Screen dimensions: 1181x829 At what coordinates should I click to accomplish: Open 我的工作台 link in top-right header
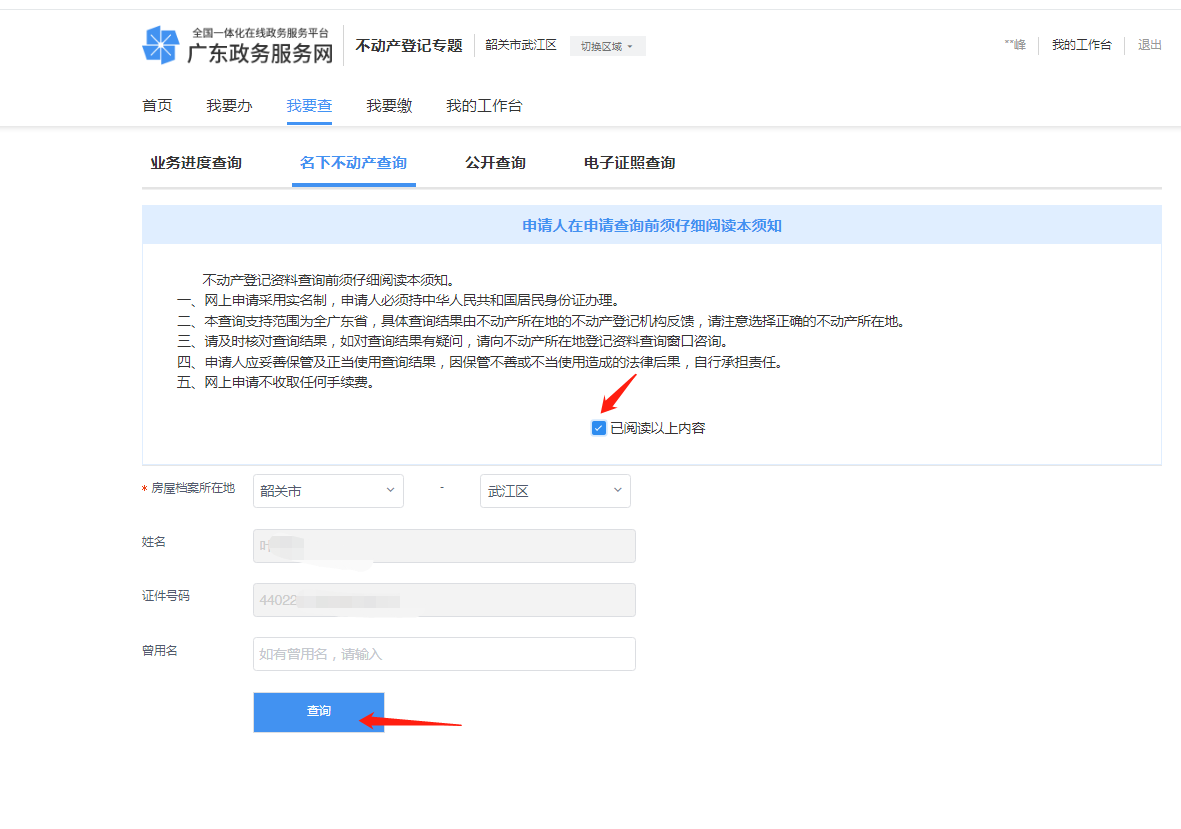pyautogui.click(x=1081, y=45)
